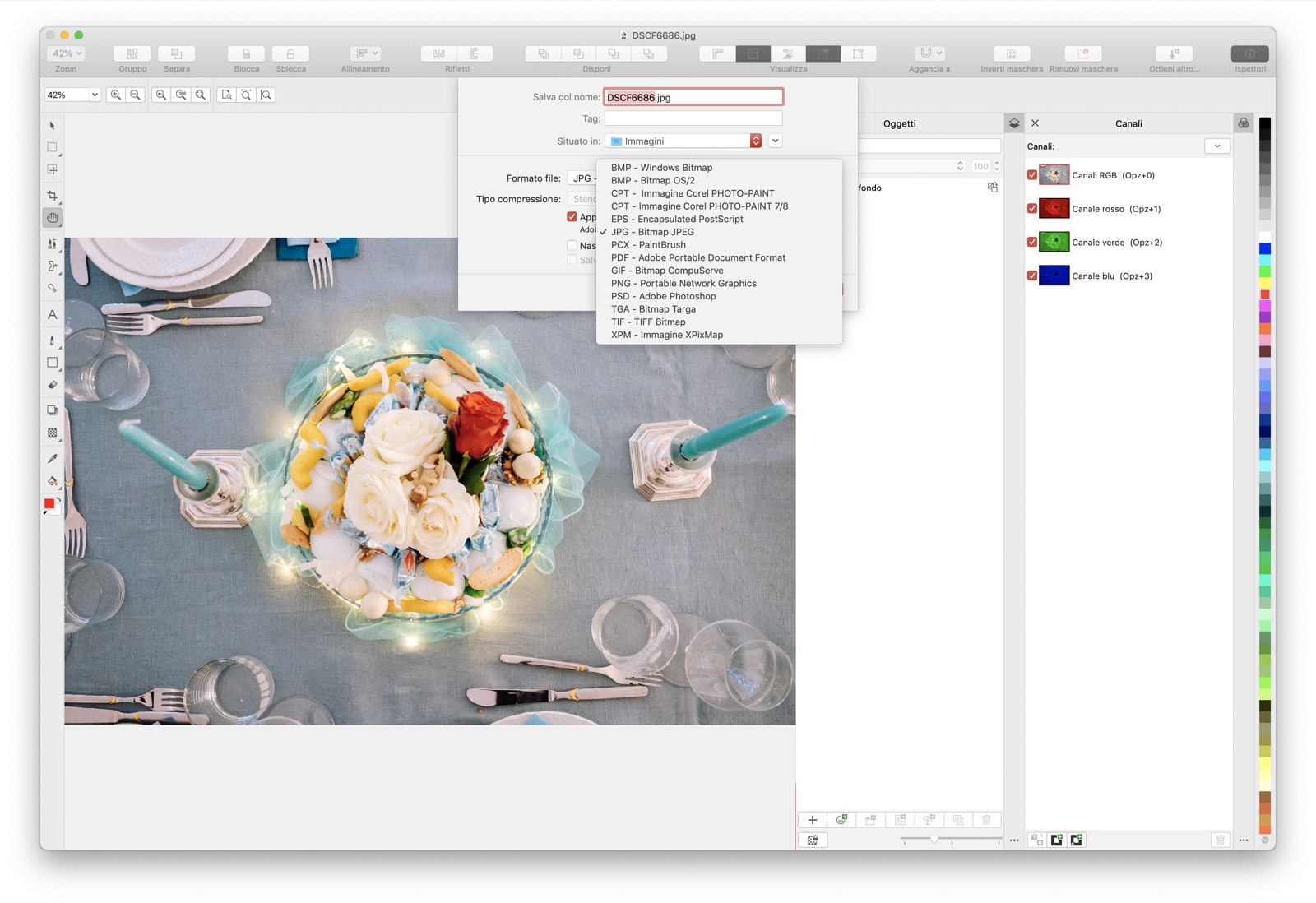Choose BMP - Windows Bitmap format

coord(661,168)
